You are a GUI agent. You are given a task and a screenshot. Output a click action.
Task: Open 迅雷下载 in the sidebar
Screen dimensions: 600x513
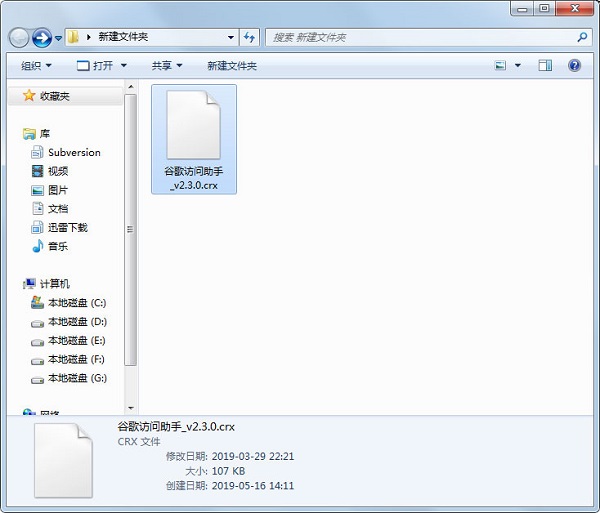coord(68,227)
